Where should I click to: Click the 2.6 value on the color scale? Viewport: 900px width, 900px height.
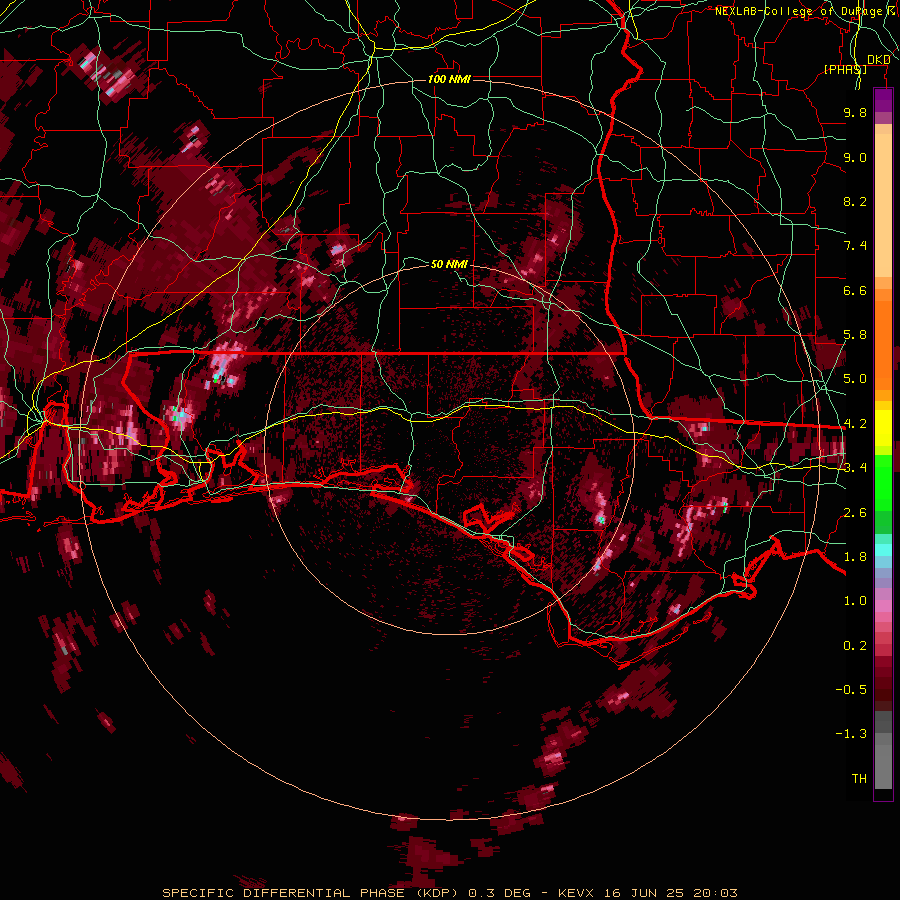tap(855, 513)
